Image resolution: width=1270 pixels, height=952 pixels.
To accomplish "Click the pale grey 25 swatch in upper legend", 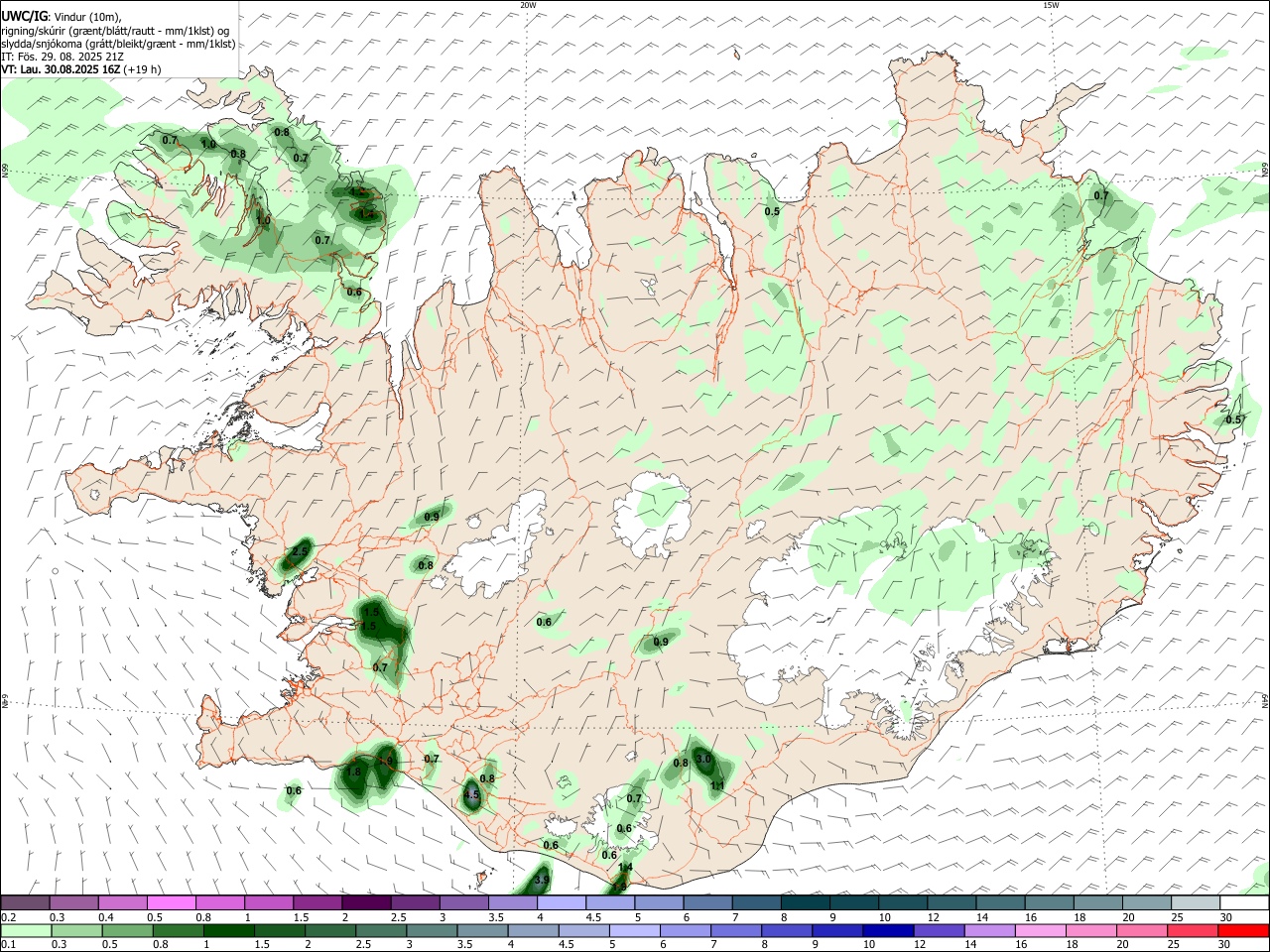I will click(x=1195, y=903).
